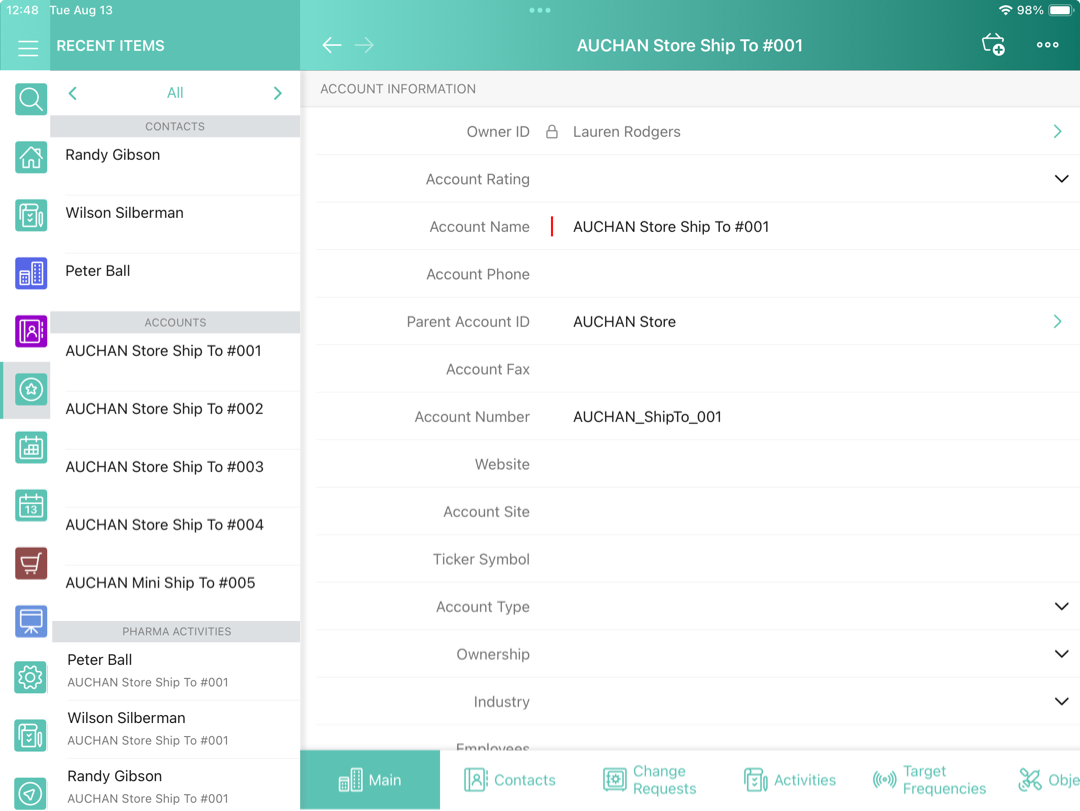Open the three-dot more options menu
1080x811 pixels.
point(1047,45)
